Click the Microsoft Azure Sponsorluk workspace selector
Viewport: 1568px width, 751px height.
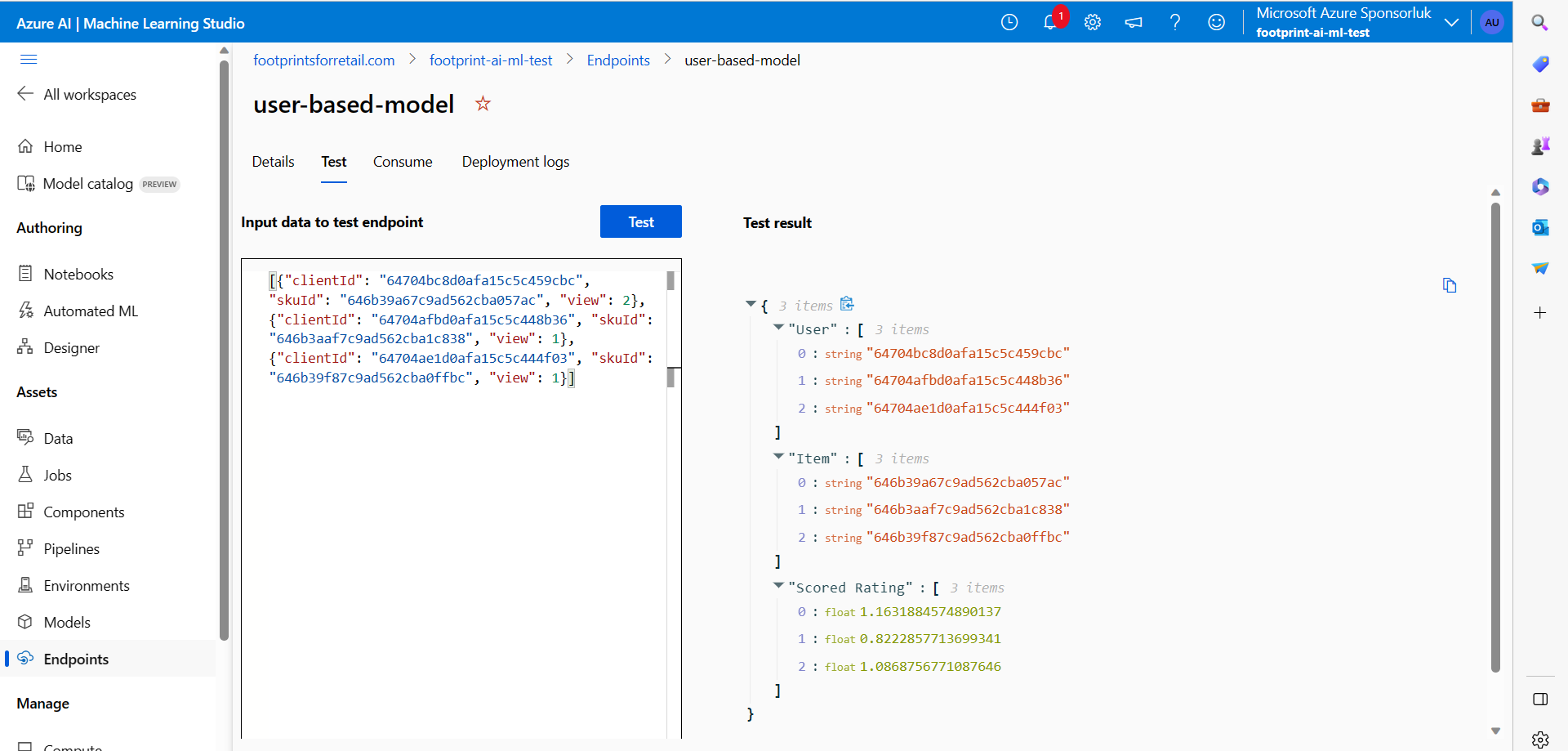(x=1343, y=22)
